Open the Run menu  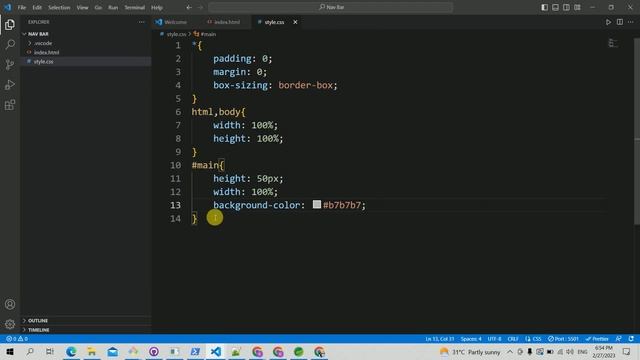[x=113, y=7]
